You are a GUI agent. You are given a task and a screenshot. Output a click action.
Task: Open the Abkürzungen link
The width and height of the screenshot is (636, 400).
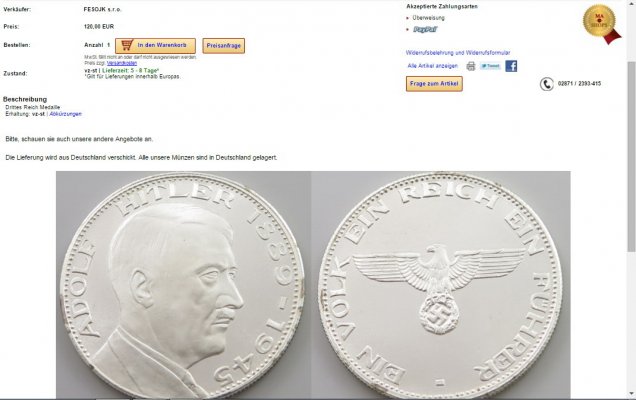(x=66, y=114)
